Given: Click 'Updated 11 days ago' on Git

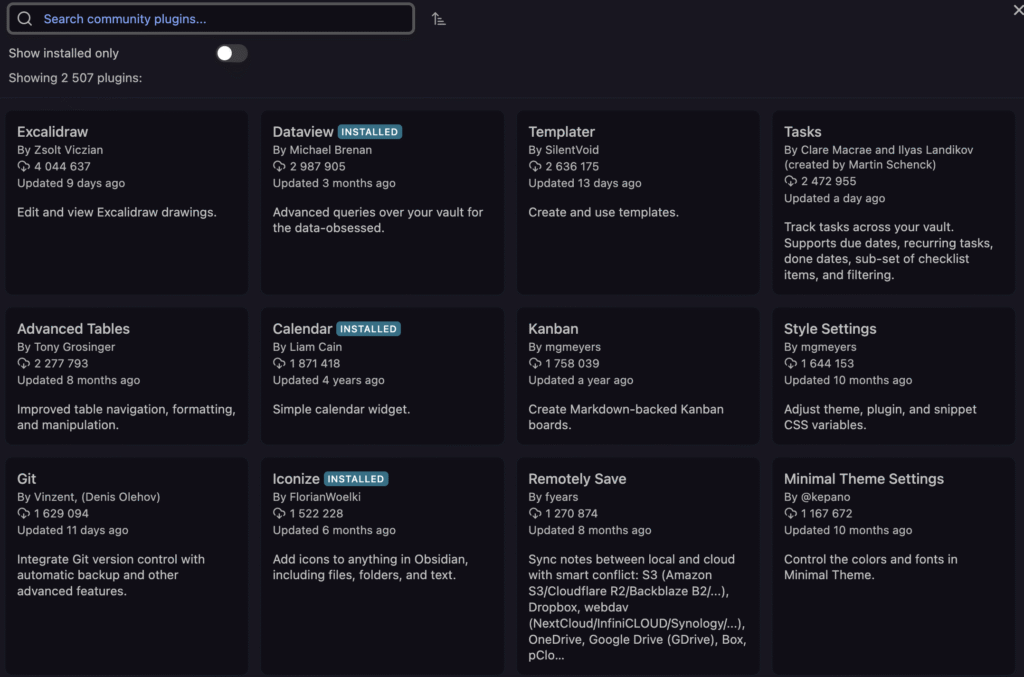Looking at the screenshot, I should [x=72, y=531].
